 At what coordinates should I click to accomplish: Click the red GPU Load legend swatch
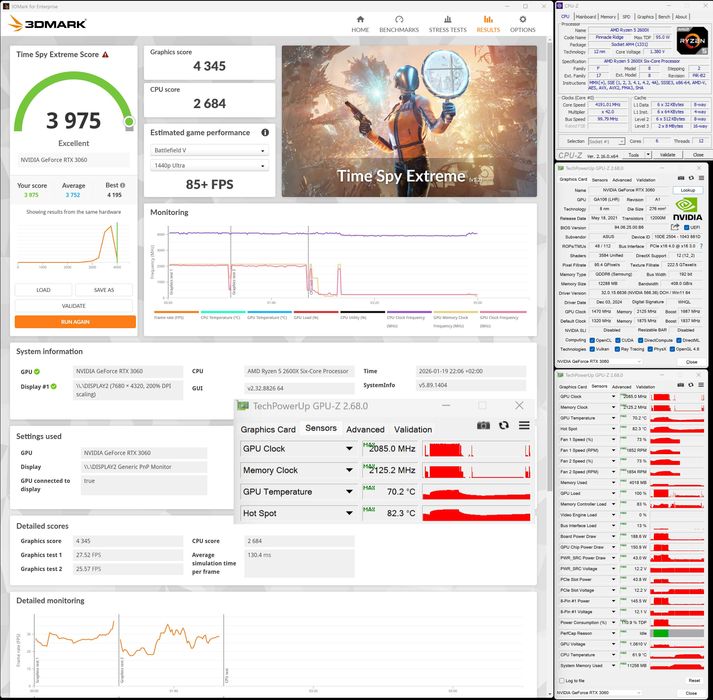(316, 312)
